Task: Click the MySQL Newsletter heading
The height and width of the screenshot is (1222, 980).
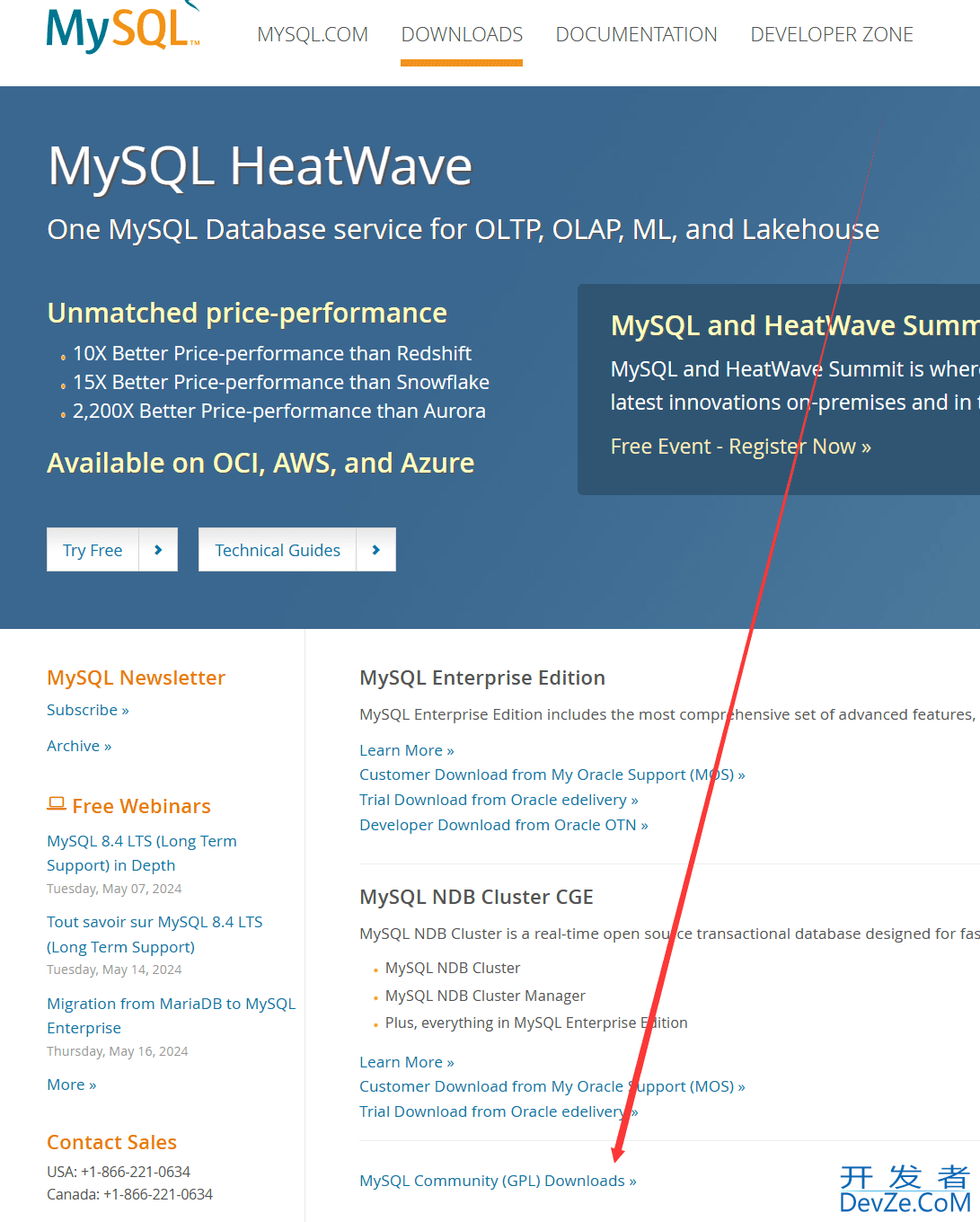Action: (x=136, y=677)
